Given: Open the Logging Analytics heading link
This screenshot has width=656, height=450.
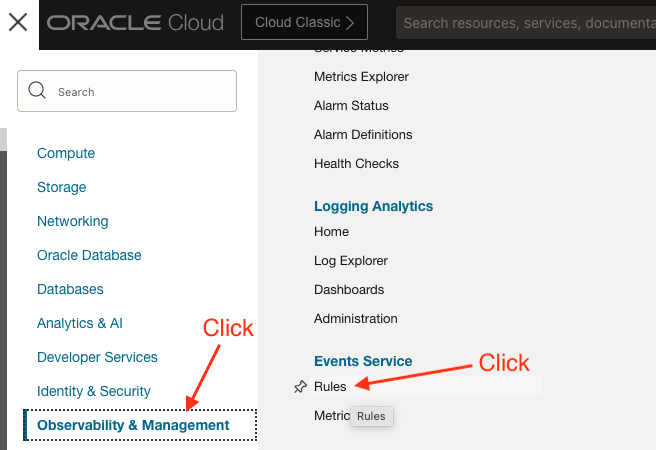Looking at the screenshot, I should 373,206.
